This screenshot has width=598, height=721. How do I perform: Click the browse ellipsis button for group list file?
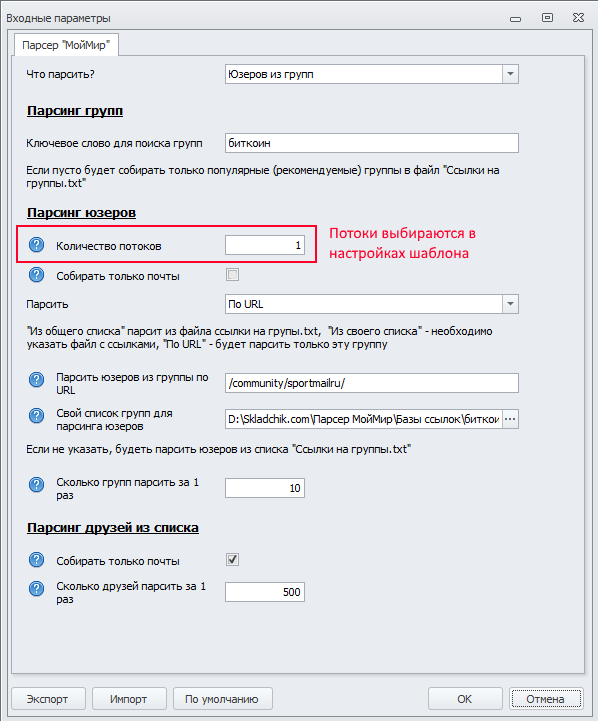click(510, 419)
